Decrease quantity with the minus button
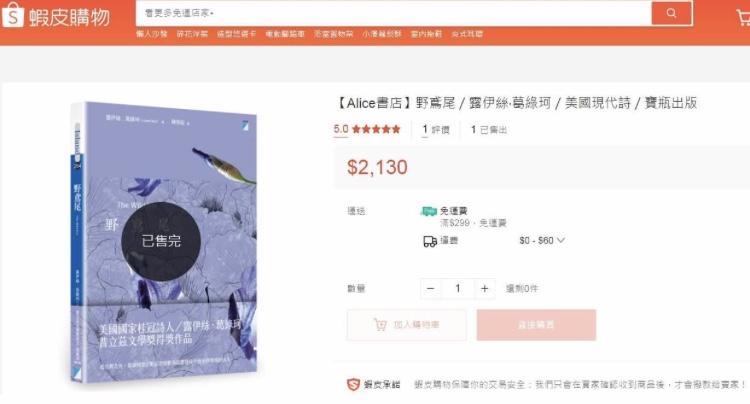 (x=430, y=289)
